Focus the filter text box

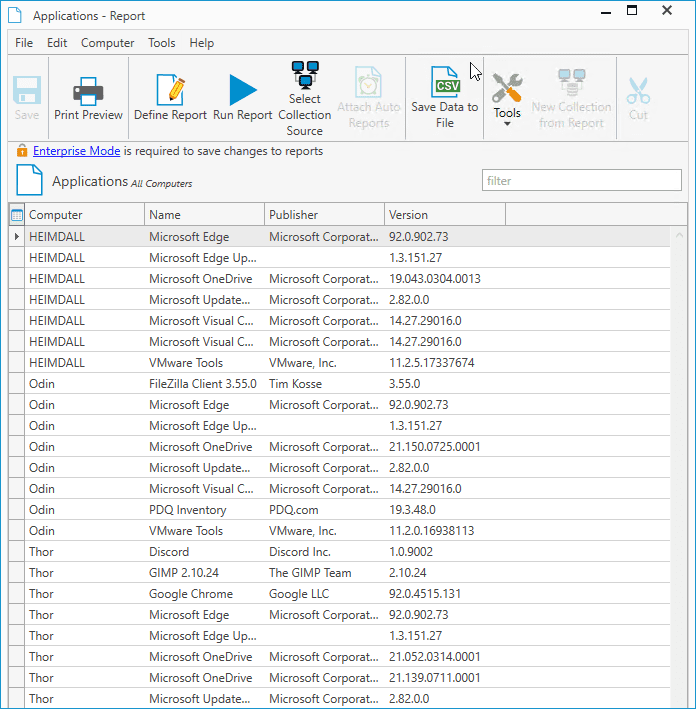click(x=582, y=180)
